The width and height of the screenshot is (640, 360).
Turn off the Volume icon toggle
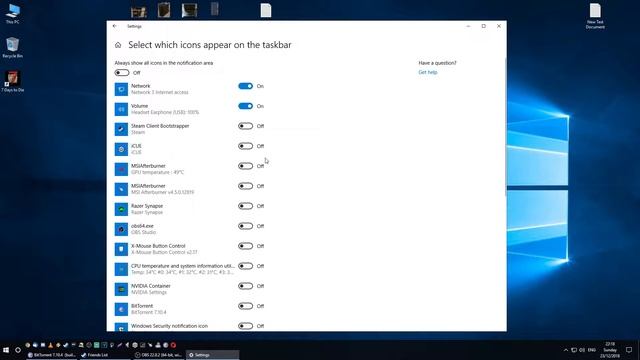pos(245,106)
